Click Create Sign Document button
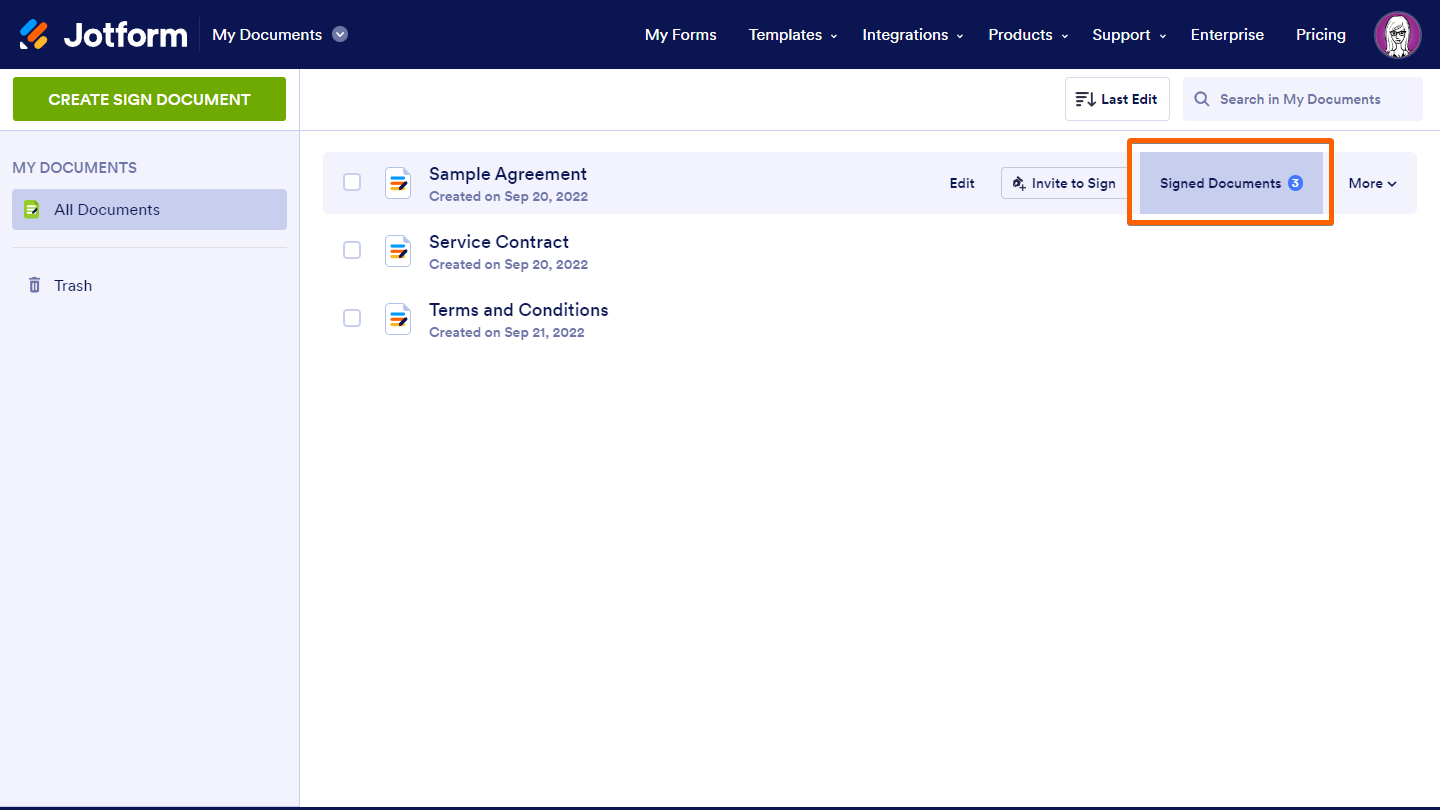 coord(149,99)
